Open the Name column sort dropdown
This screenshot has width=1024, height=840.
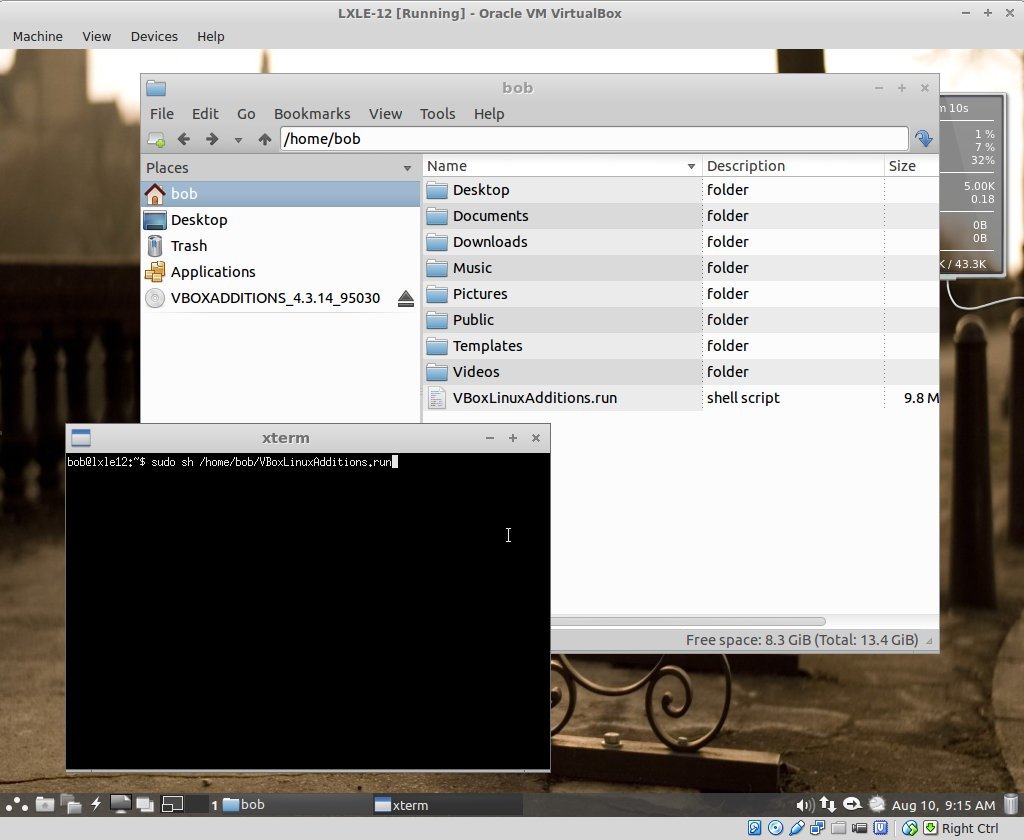[x=691, y=166]
